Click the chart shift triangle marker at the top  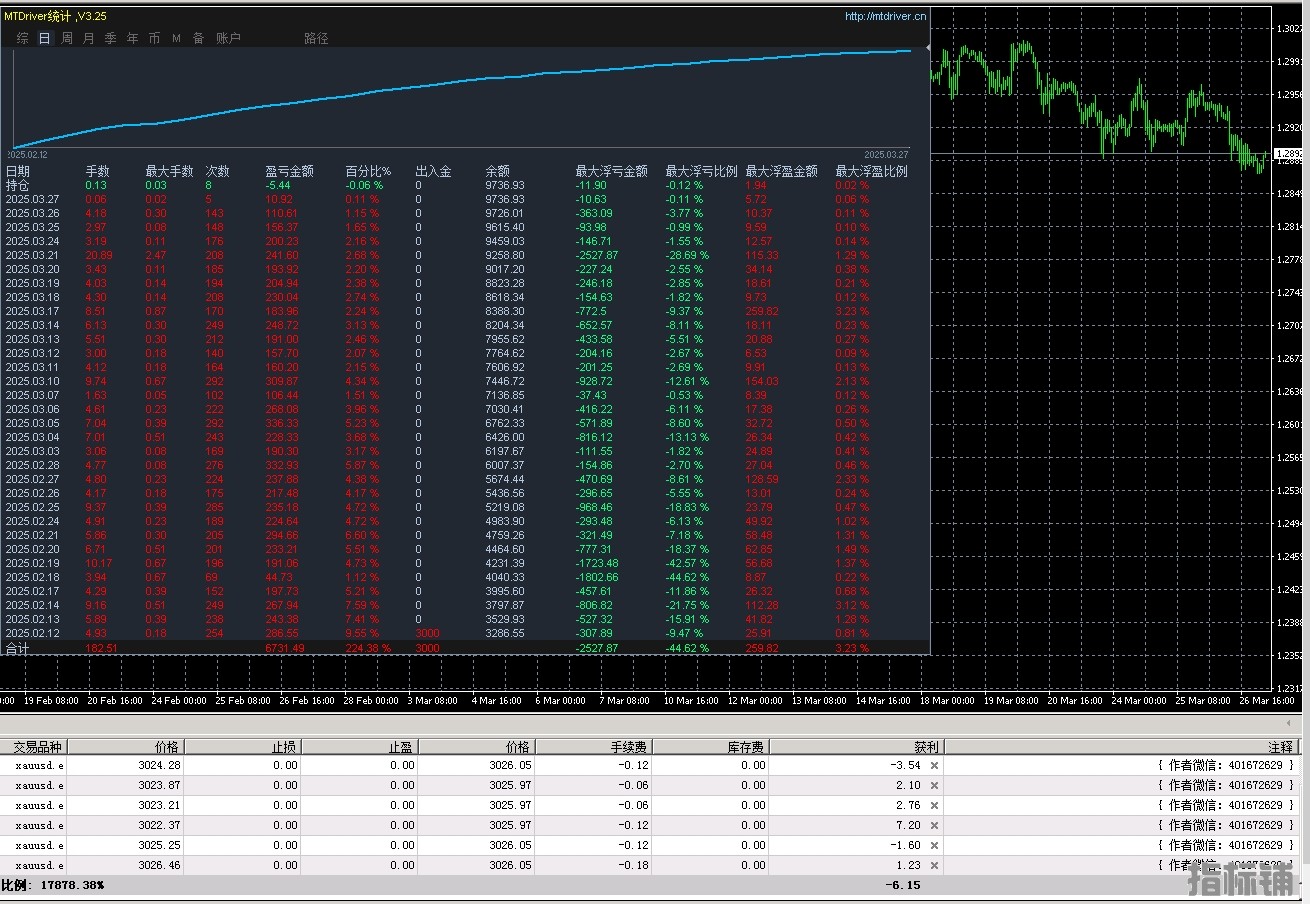928,47
